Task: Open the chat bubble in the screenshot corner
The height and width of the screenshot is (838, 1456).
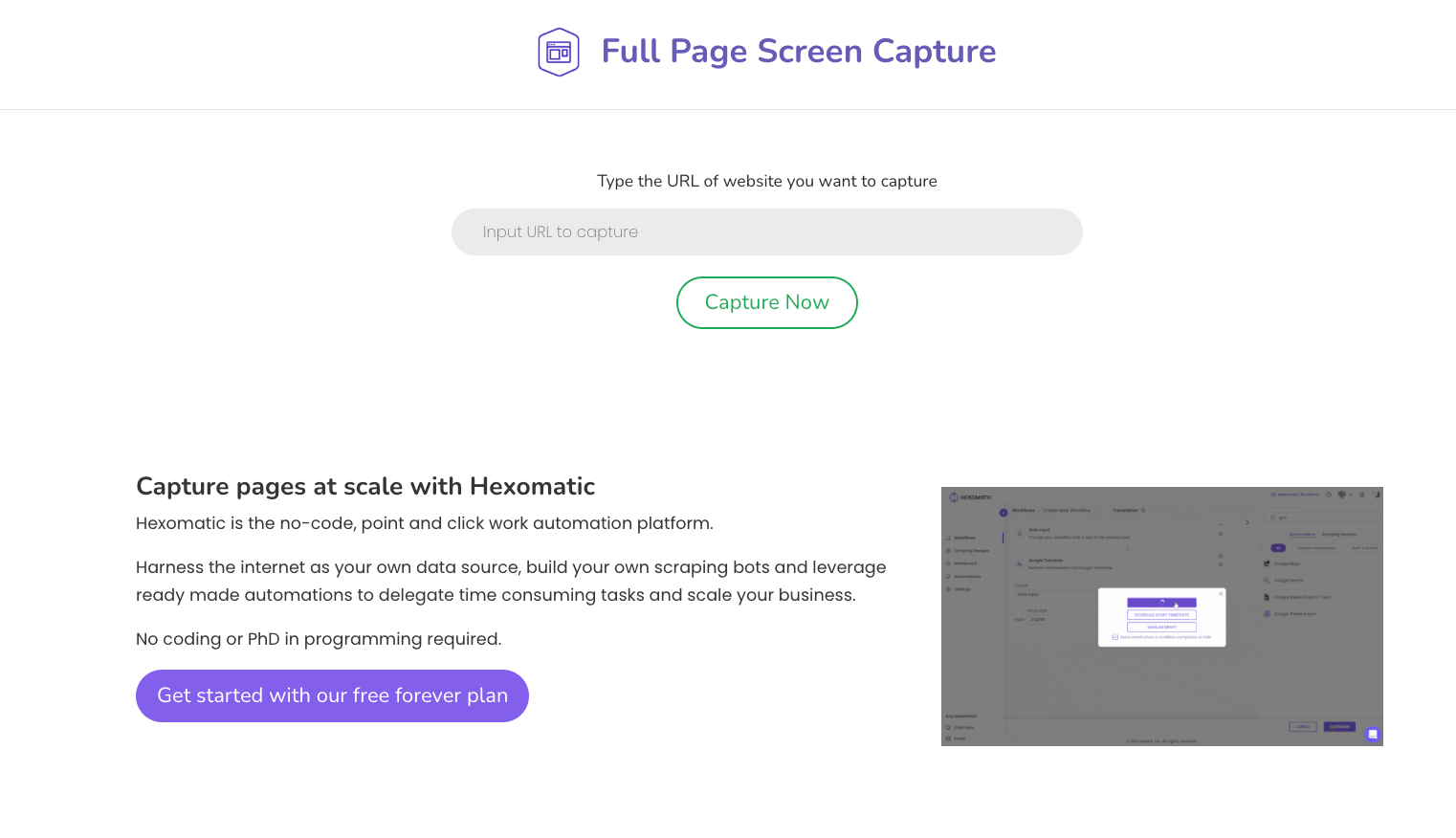Action: pos(1373,734)
